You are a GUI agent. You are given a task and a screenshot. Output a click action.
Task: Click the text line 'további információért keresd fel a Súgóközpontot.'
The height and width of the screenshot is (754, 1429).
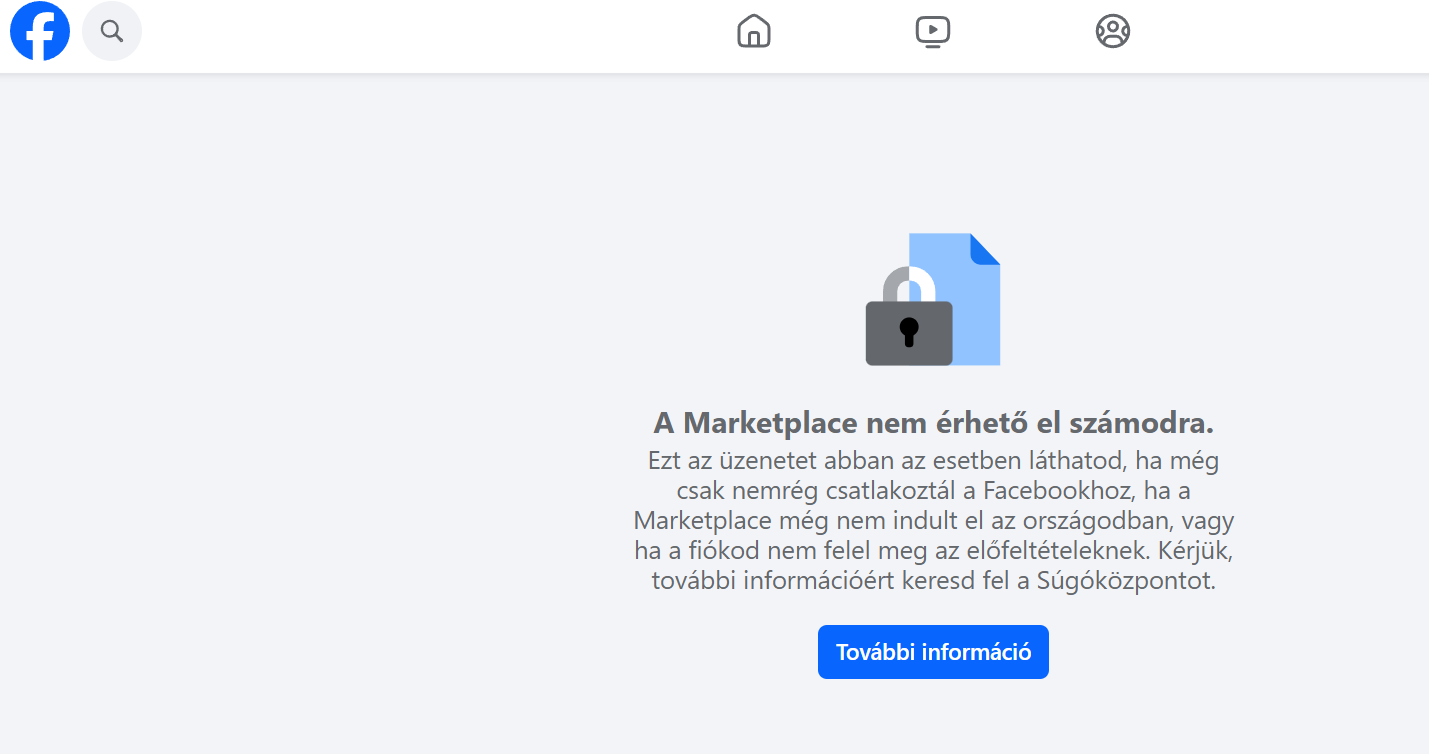coord(933,581)
